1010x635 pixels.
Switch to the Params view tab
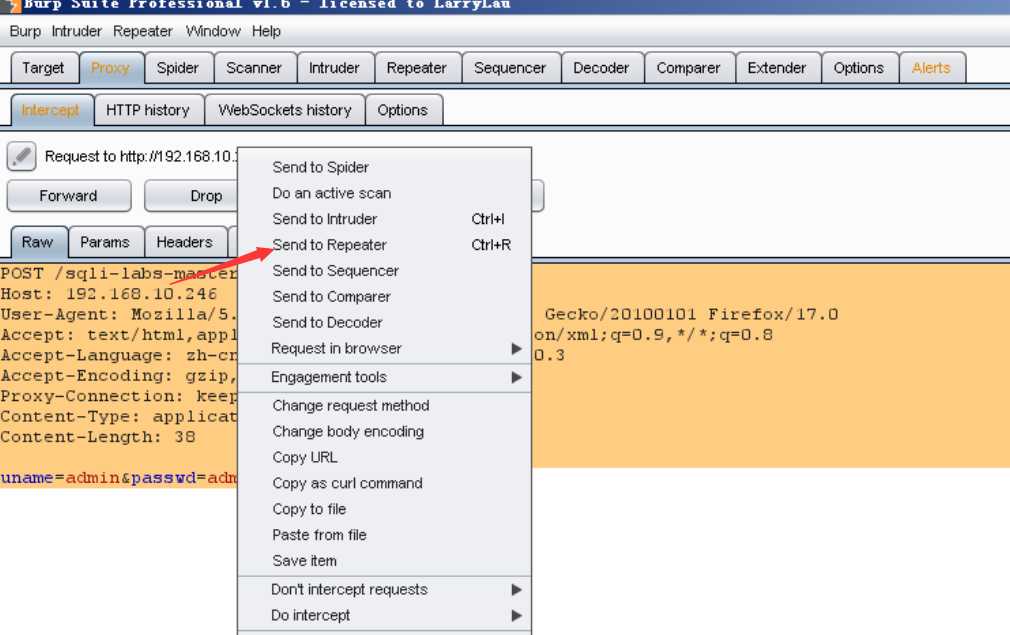[105, 242]
